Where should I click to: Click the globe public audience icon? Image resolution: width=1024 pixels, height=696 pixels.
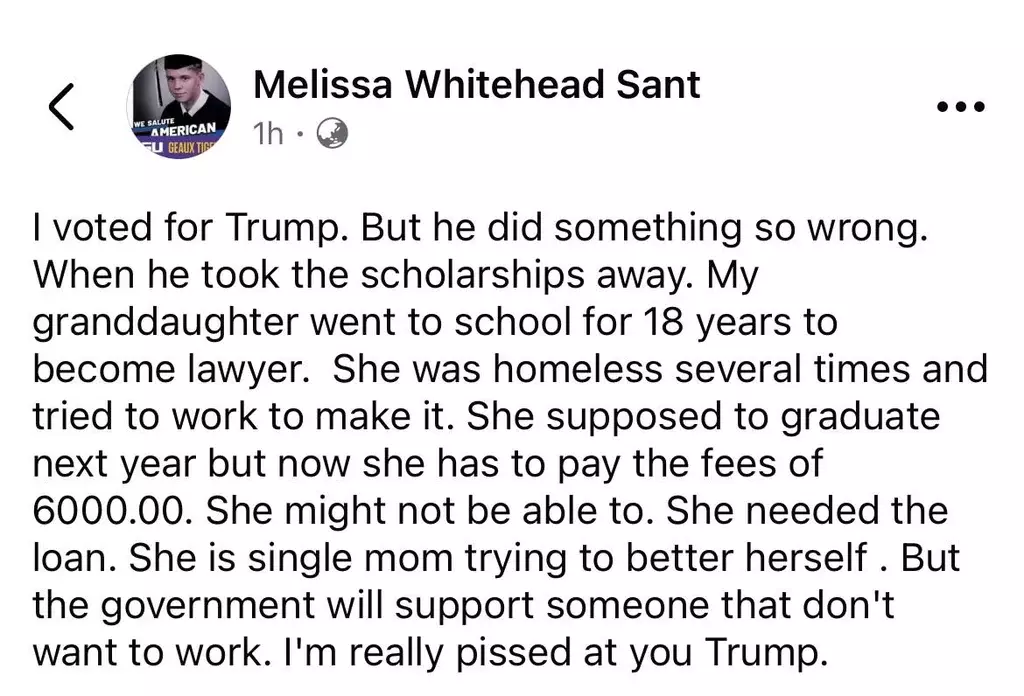pos(332,133)
